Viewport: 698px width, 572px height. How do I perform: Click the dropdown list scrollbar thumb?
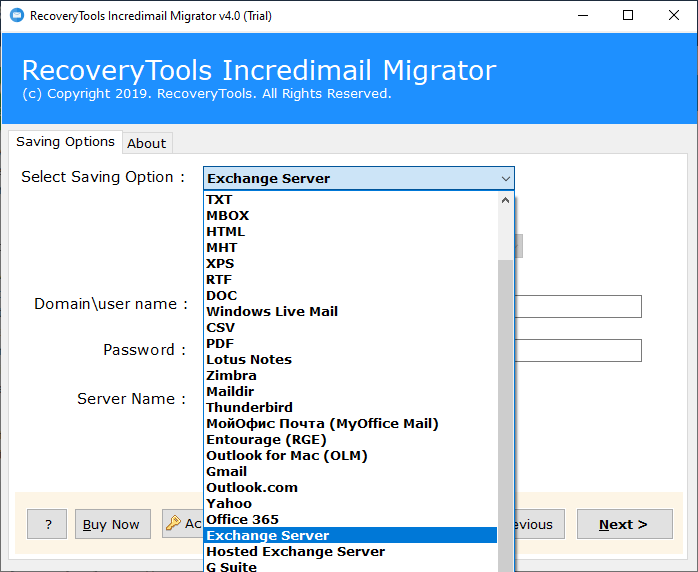pos(505,415)
